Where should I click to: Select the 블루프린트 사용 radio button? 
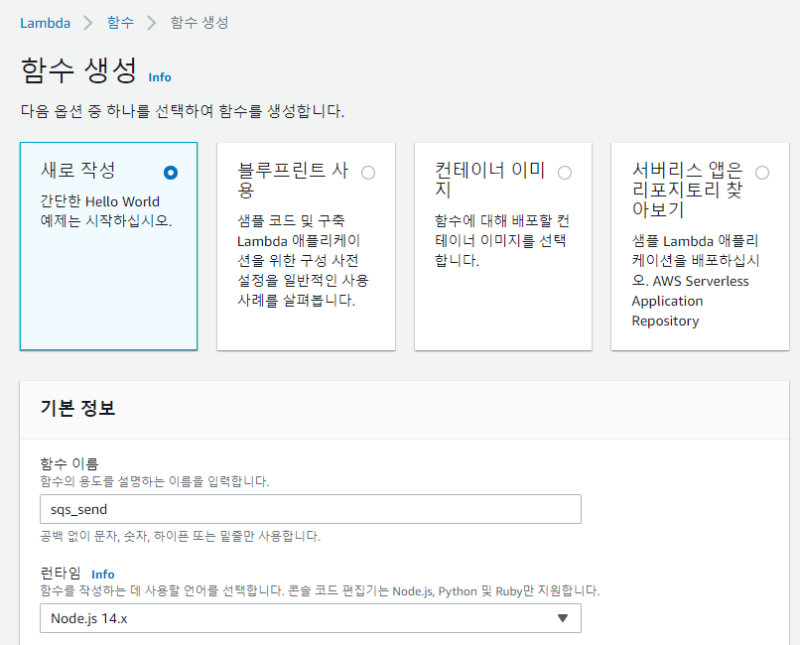pyautogui.click(x=368, y=172)
